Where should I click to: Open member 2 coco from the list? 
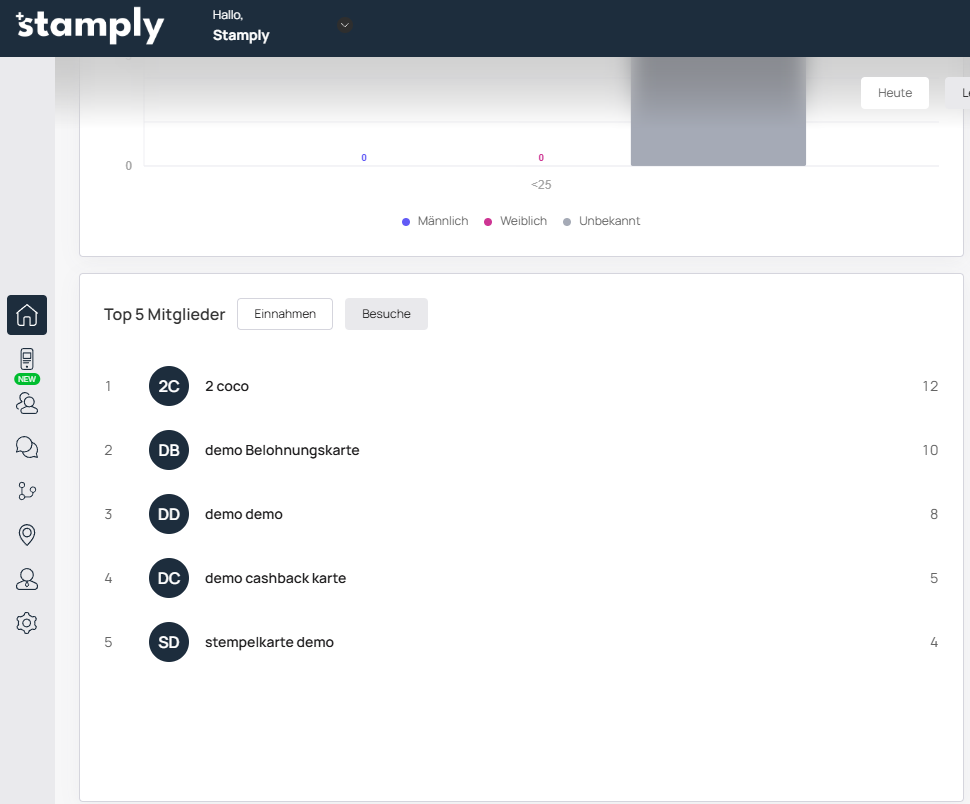(227, 386)
